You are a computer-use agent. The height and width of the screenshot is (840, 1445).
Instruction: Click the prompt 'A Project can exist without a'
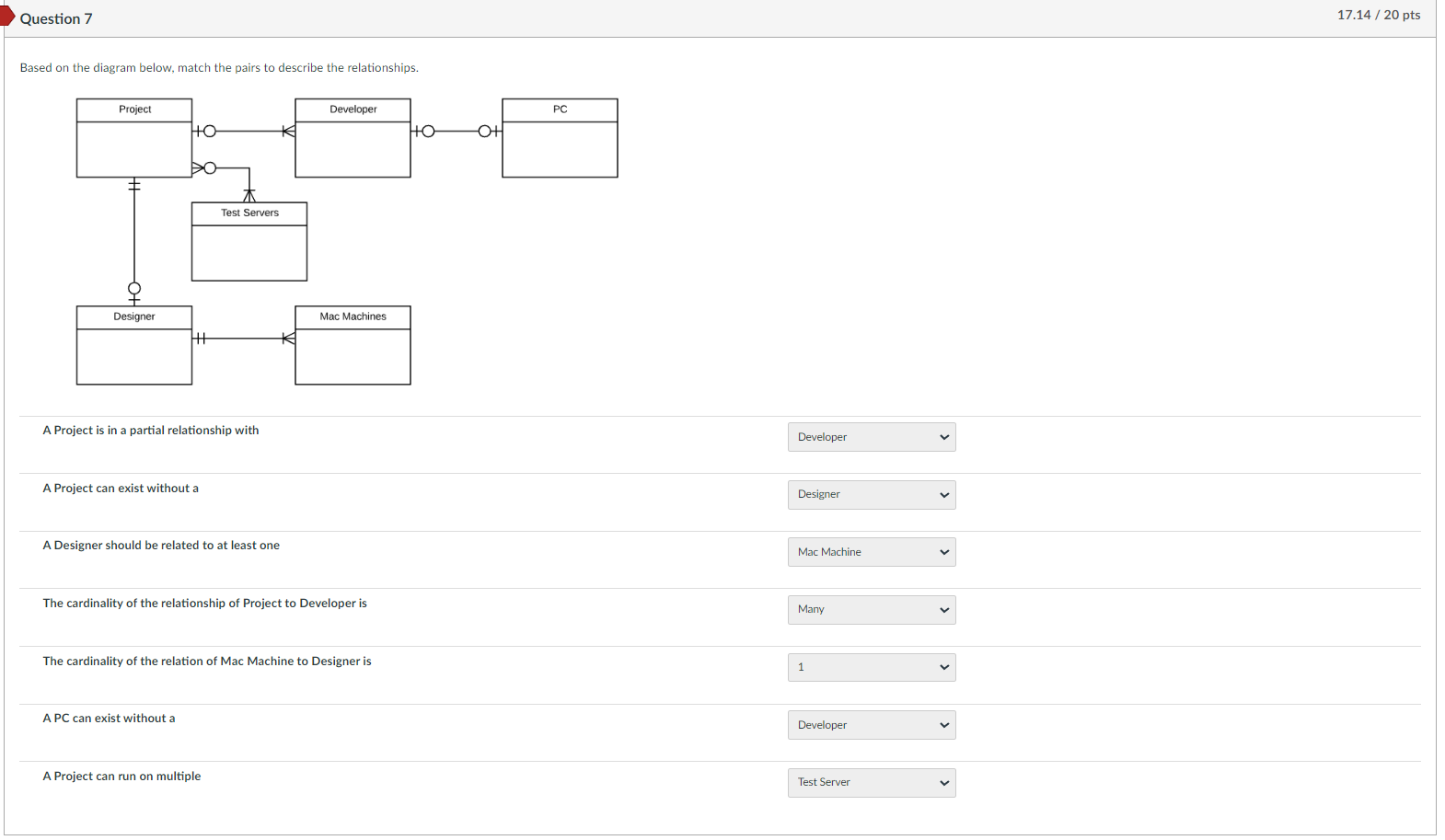tap(121, 489)
